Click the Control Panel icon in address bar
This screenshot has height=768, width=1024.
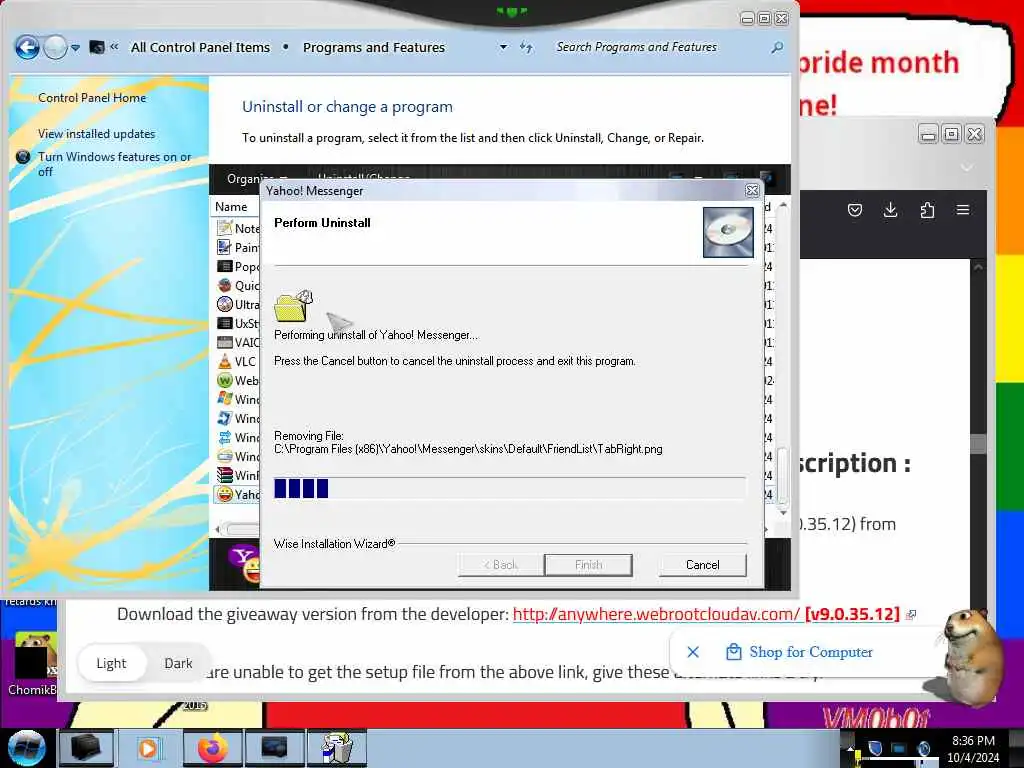click(x=97, y=47)
